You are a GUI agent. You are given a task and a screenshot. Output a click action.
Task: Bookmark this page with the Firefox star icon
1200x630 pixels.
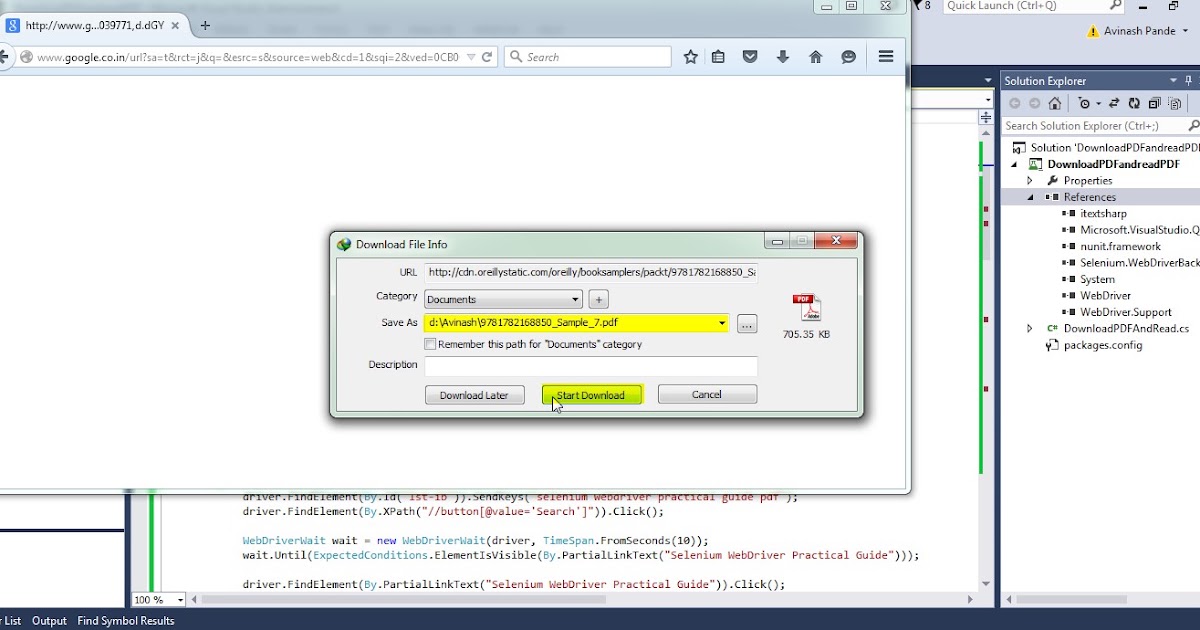[x=690, y=57]
